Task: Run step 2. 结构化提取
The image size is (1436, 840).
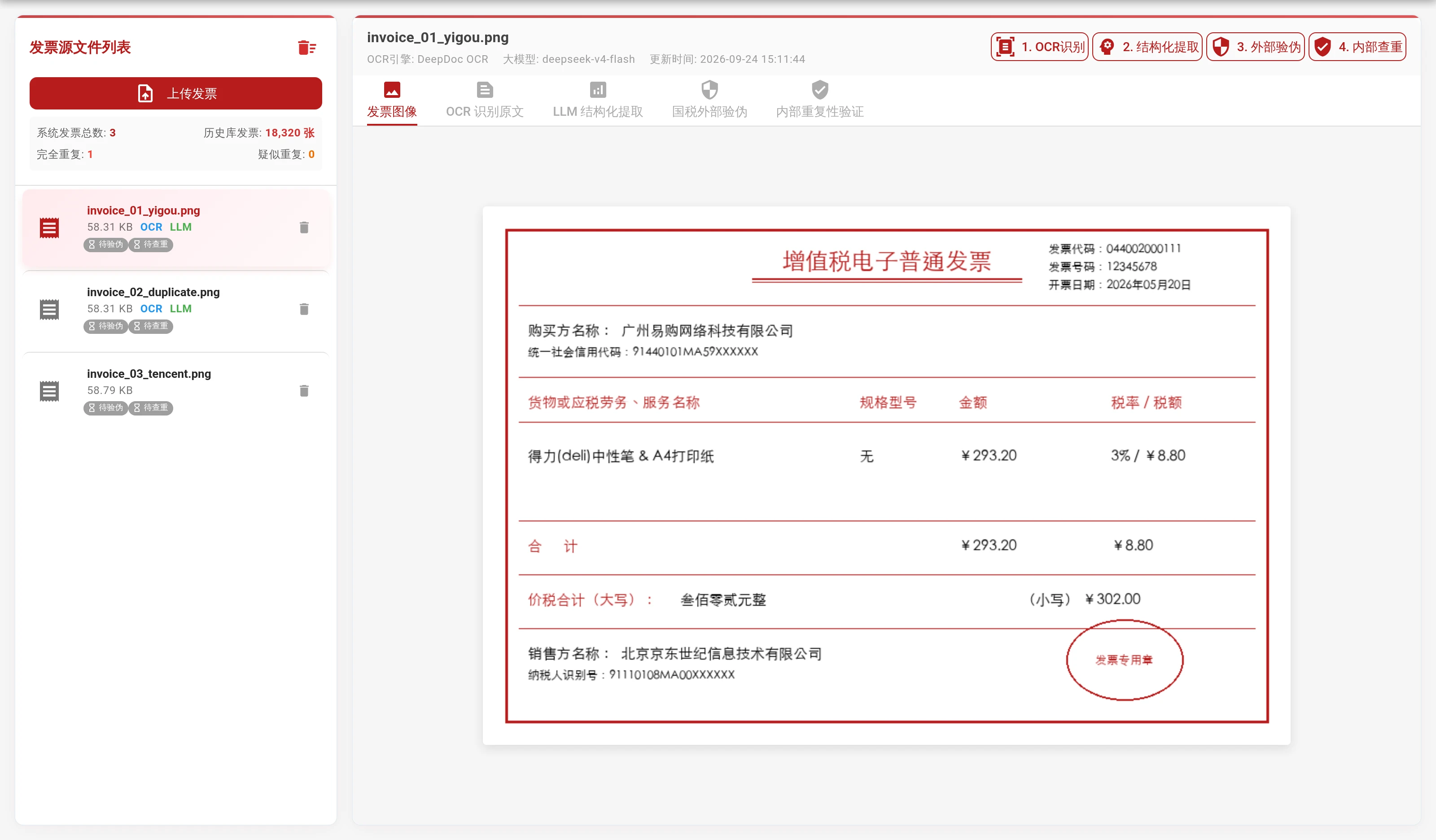Action: pos(1147,47)
